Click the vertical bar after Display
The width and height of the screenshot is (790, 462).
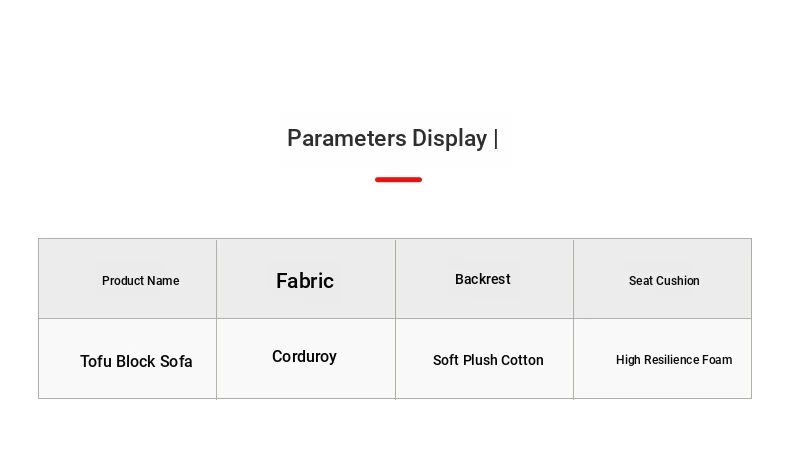click(496, 139)
